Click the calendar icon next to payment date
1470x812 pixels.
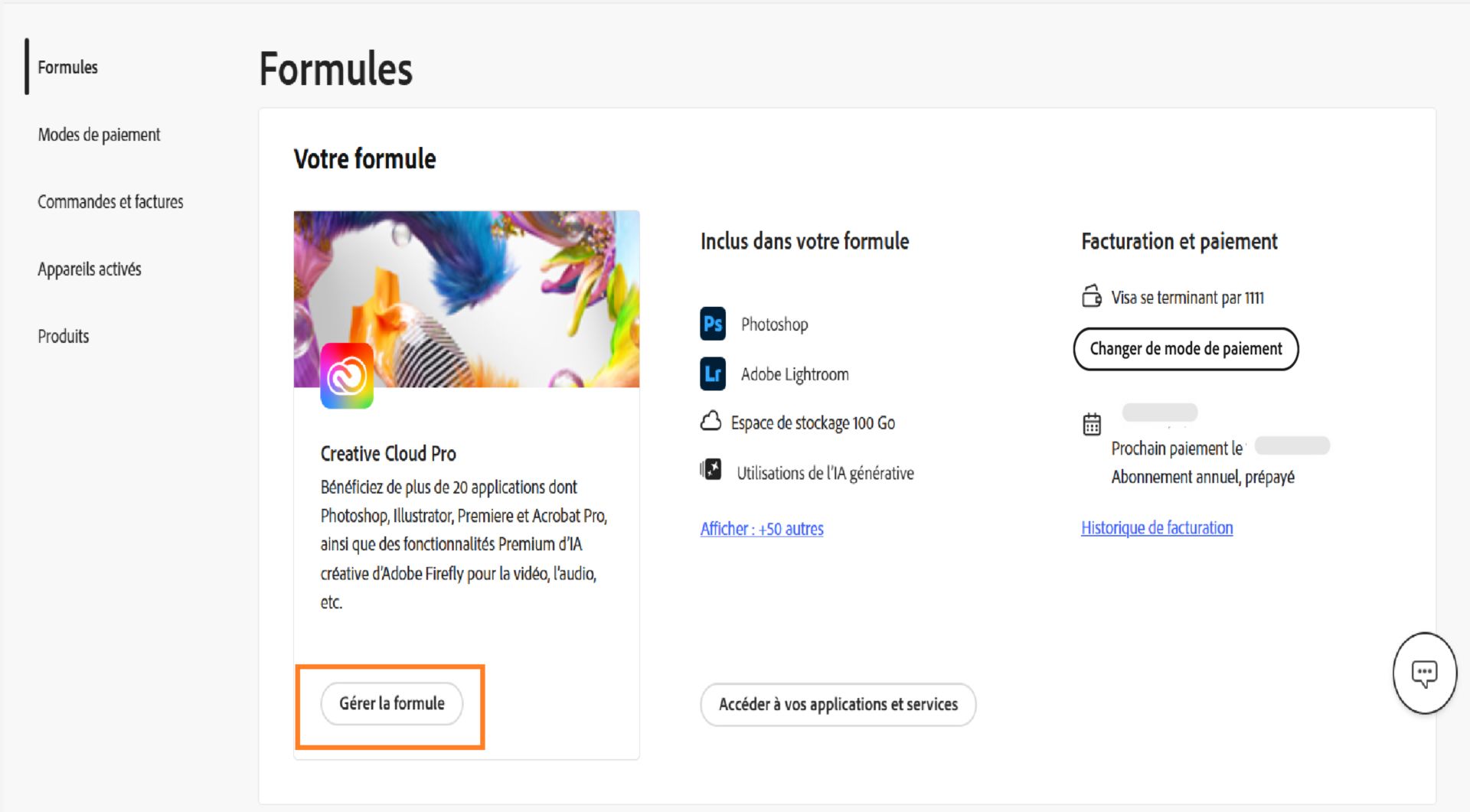click(1090, 424)
